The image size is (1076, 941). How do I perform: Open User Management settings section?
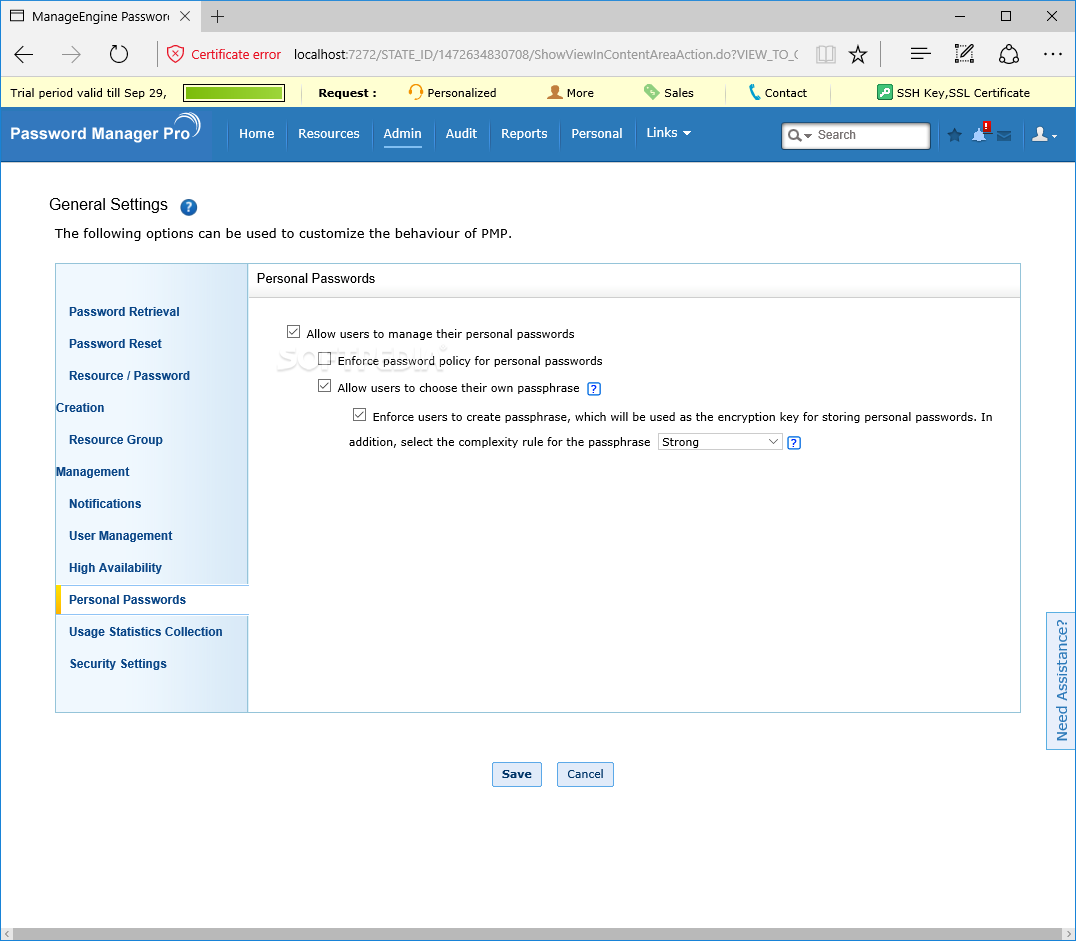pos(121,536)
